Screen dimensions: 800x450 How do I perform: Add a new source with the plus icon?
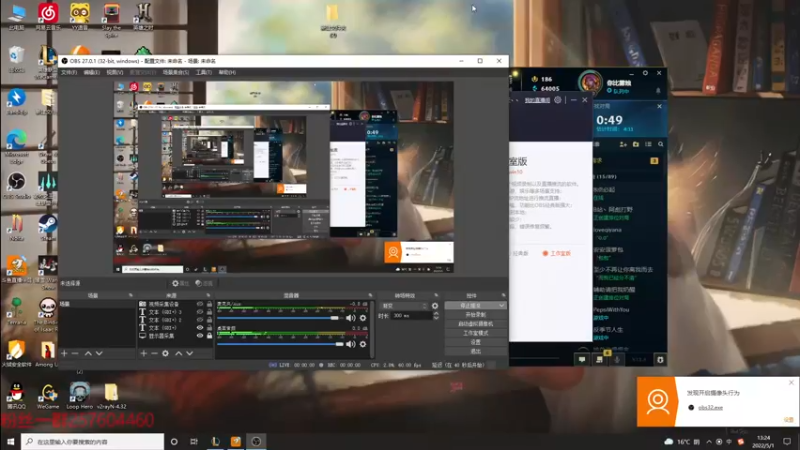point(143,353)
